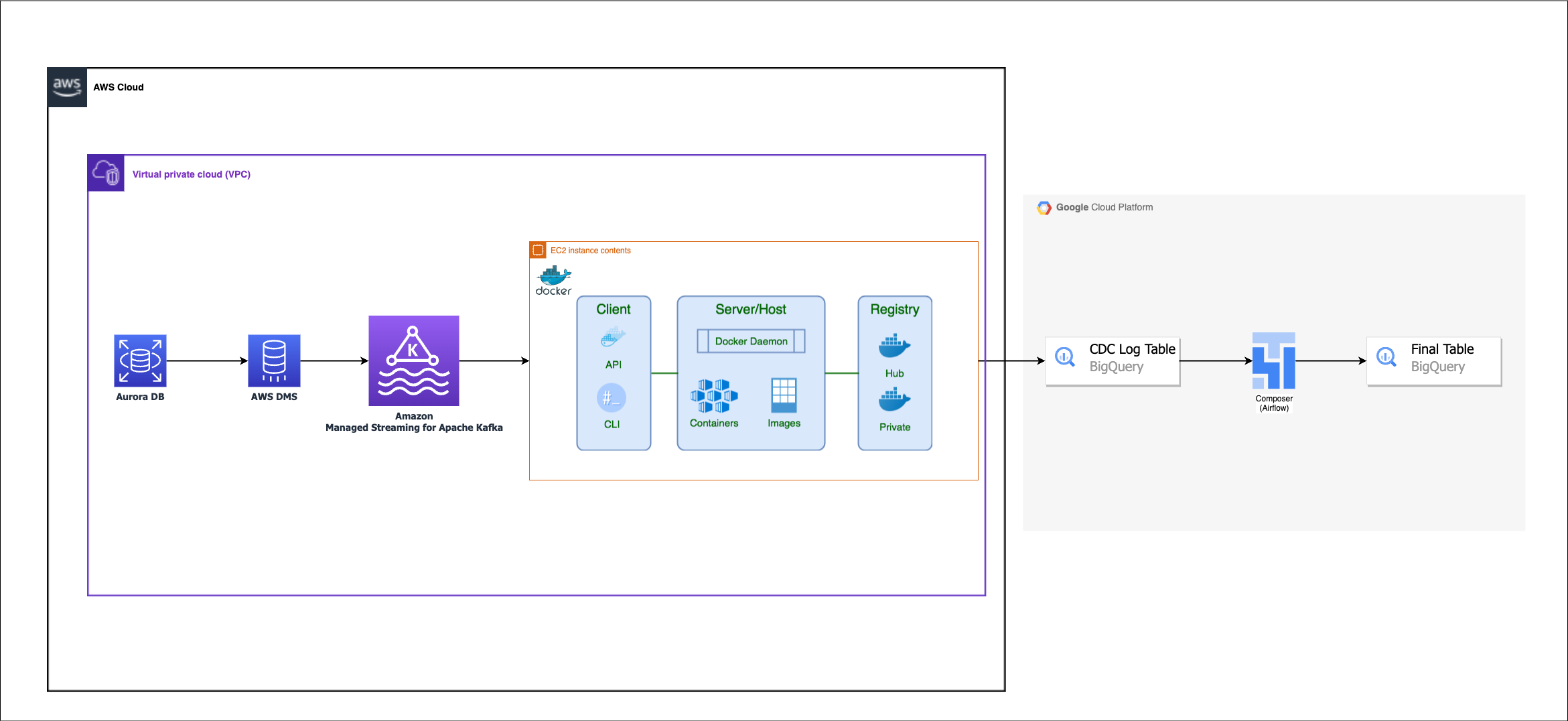Screen dimensions: 1568x721
Task: Click the Server/Host heading
Action: click(x=751, y=310)
